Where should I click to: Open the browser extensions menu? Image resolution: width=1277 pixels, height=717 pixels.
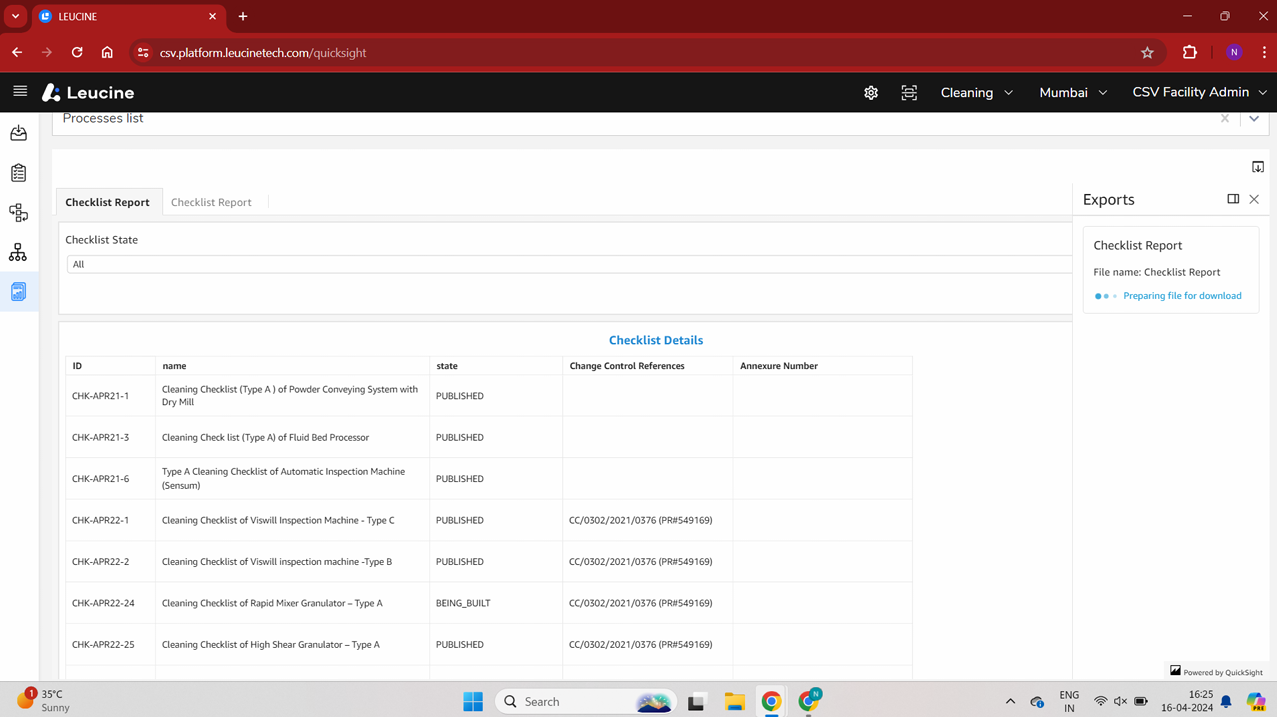click(x=1190, y=53)
